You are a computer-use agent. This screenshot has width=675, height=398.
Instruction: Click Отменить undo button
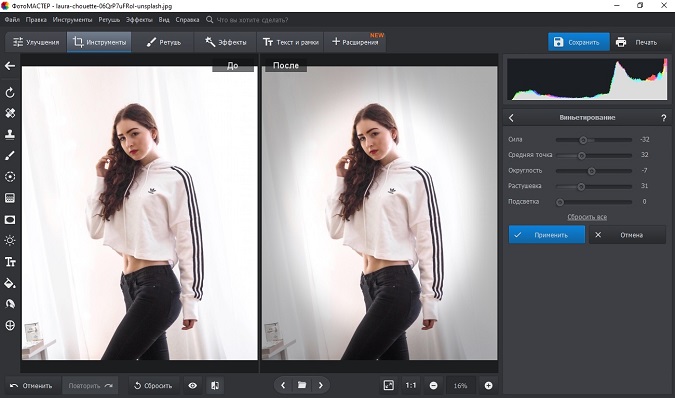[31, 386]
